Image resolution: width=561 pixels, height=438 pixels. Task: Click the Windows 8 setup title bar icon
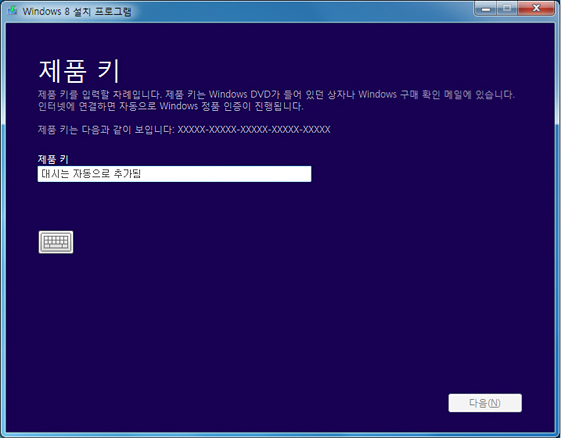point(13,10)
